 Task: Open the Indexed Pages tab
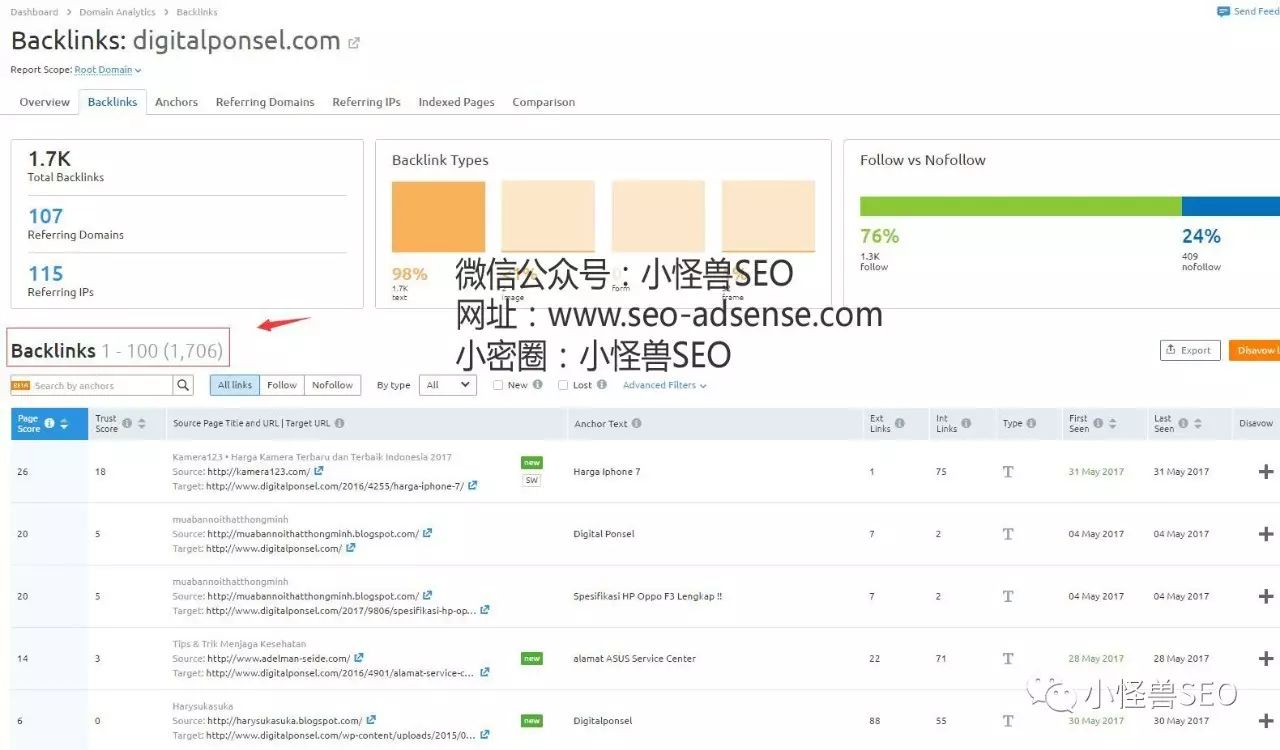(x=456, y=102)
